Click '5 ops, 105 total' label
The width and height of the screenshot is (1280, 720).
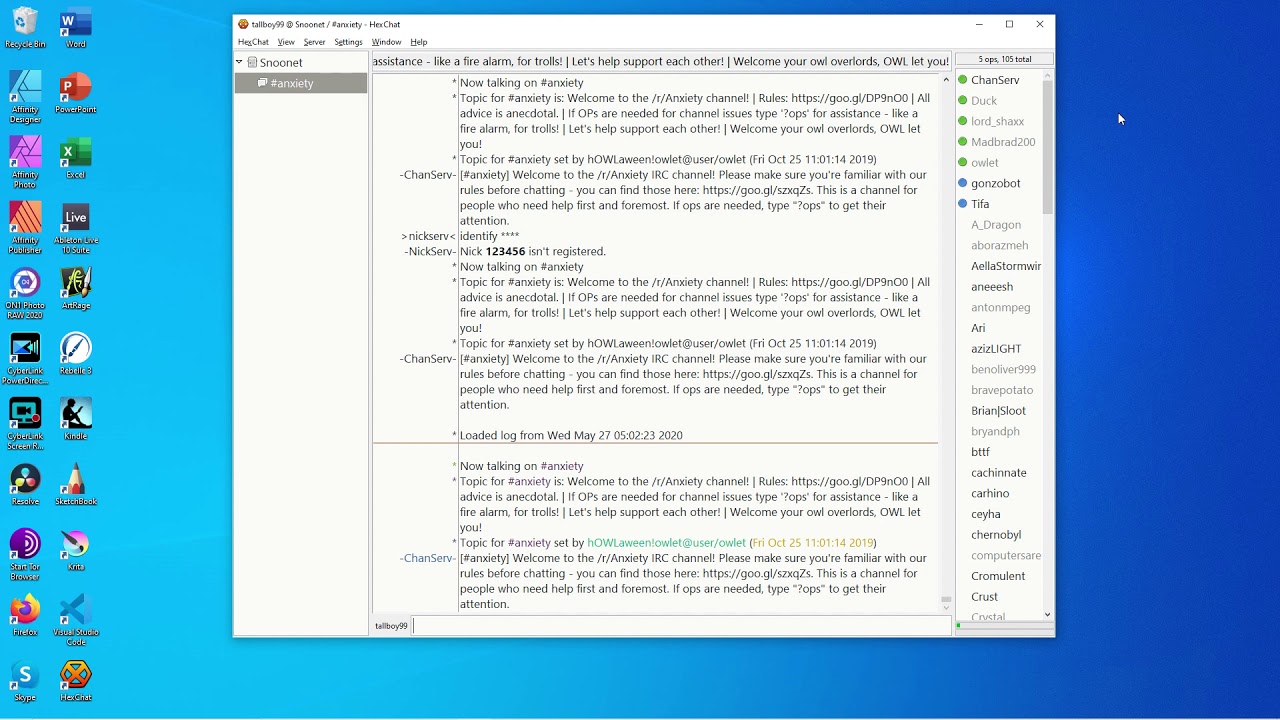coord(1004,59)
